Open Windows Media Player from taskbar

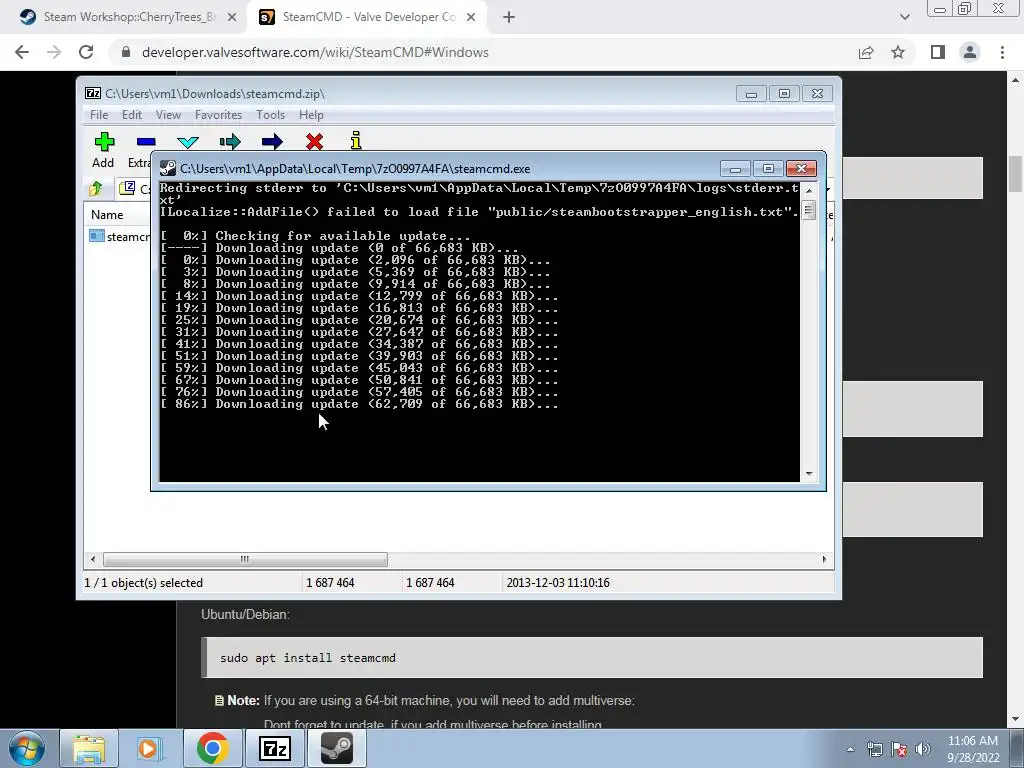149,748
